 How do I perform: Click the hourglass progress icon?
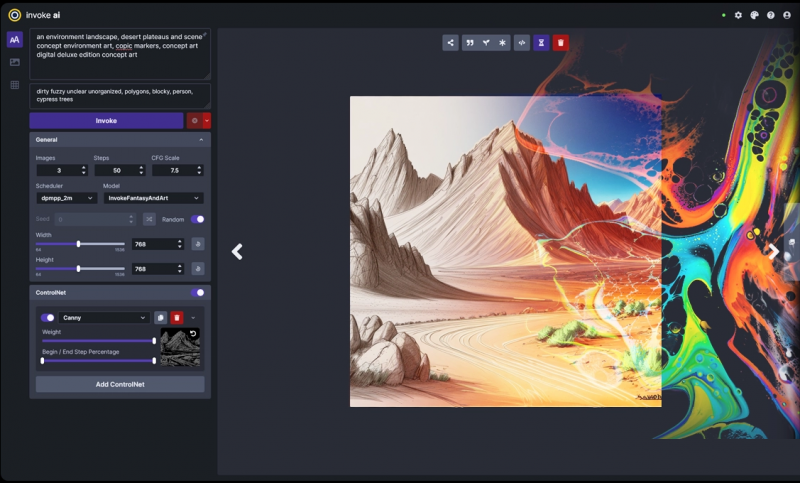point(541,43)
